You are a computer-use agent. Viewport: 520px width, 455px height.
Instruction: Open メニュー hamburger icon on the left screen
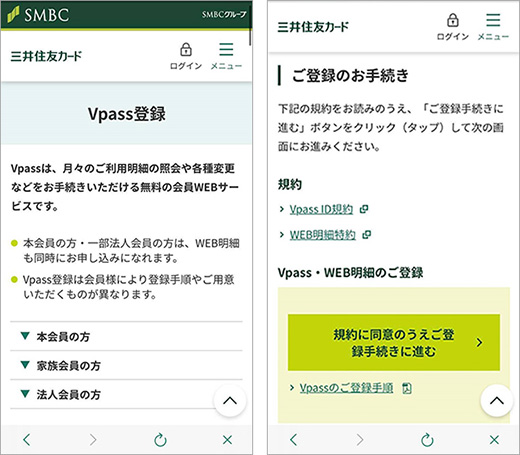coord(226,49)
